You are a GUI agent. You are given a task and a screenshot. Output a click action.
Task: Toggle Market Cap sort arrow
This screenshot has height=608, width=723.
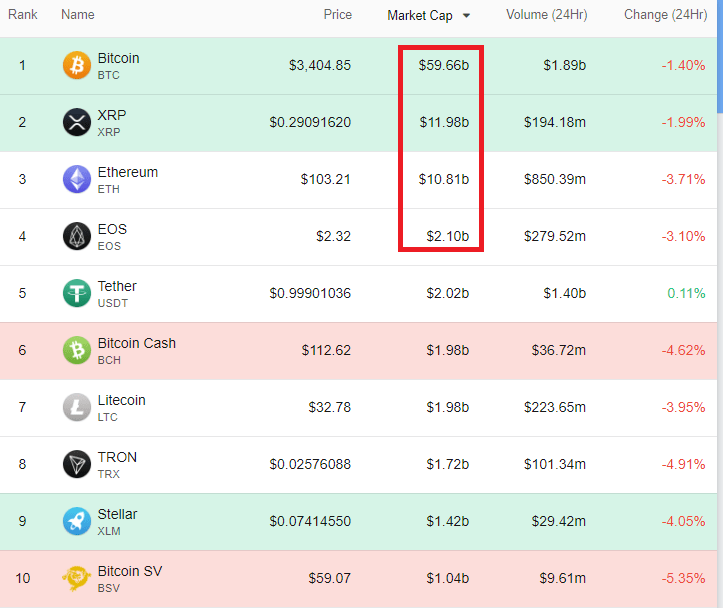466,16
